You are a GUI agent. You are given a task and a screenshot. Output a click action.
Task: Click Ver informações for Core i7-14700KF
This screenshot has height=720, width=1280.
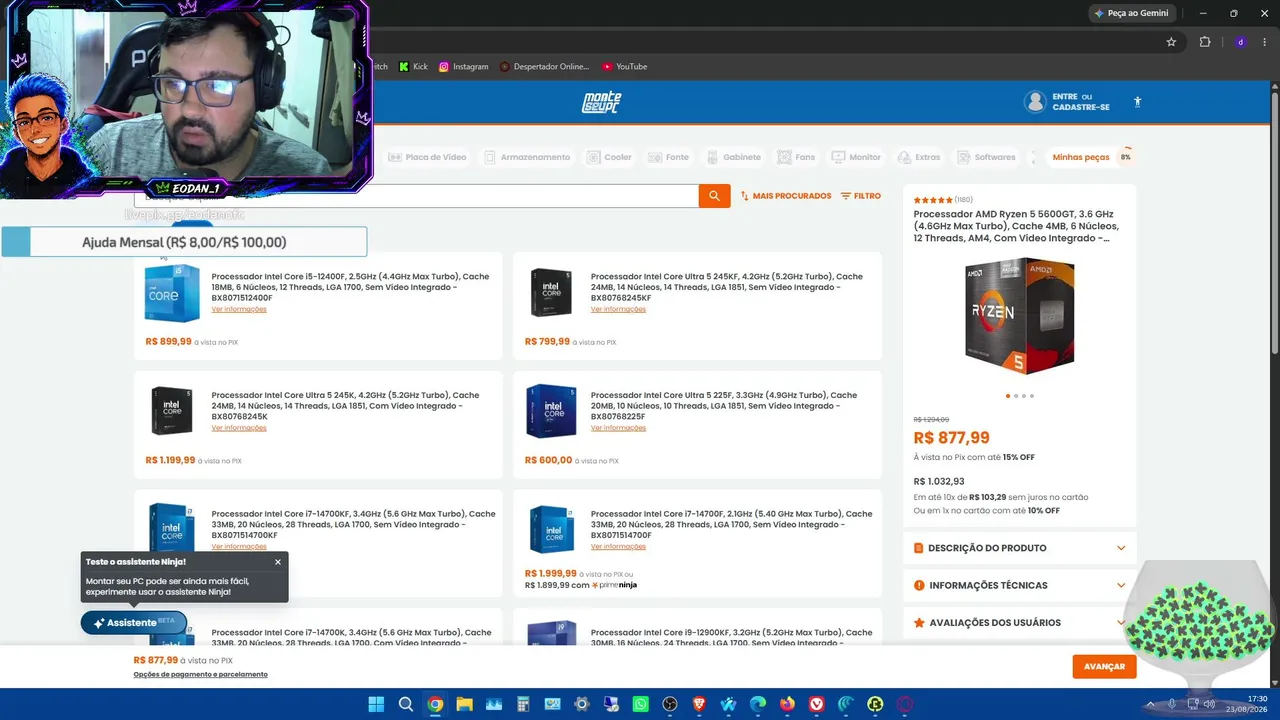239,546
